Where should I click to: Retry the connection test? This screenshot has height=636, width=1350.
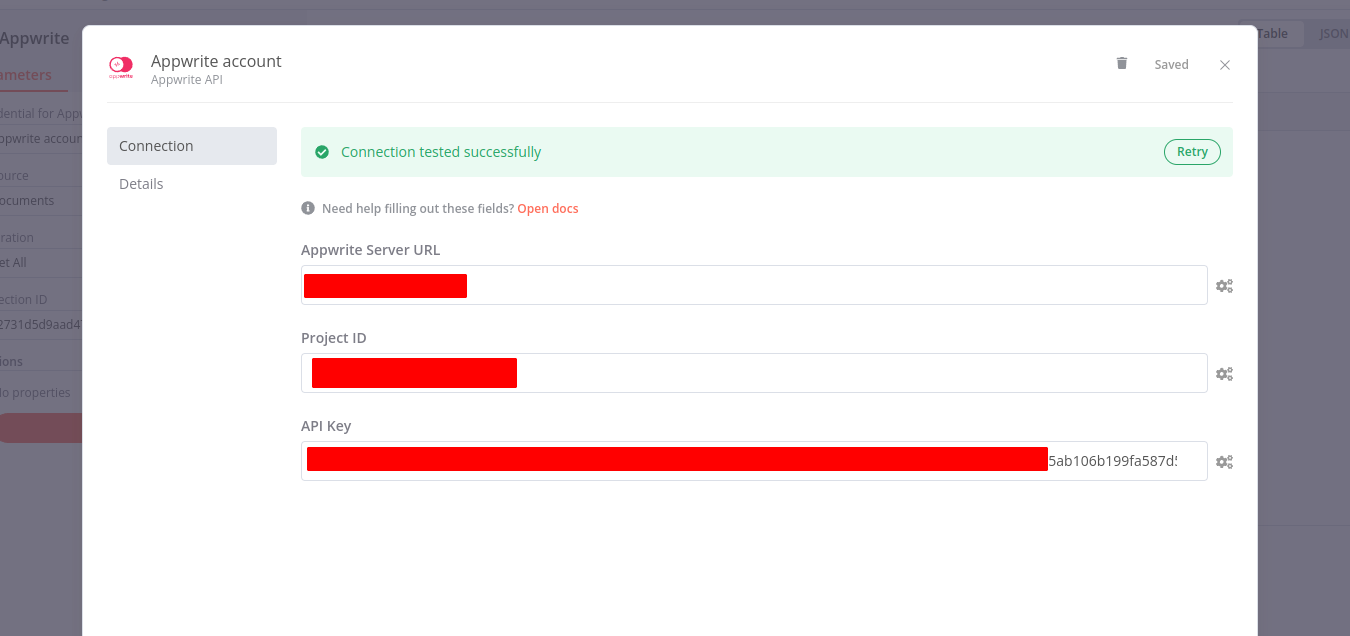1192,152
